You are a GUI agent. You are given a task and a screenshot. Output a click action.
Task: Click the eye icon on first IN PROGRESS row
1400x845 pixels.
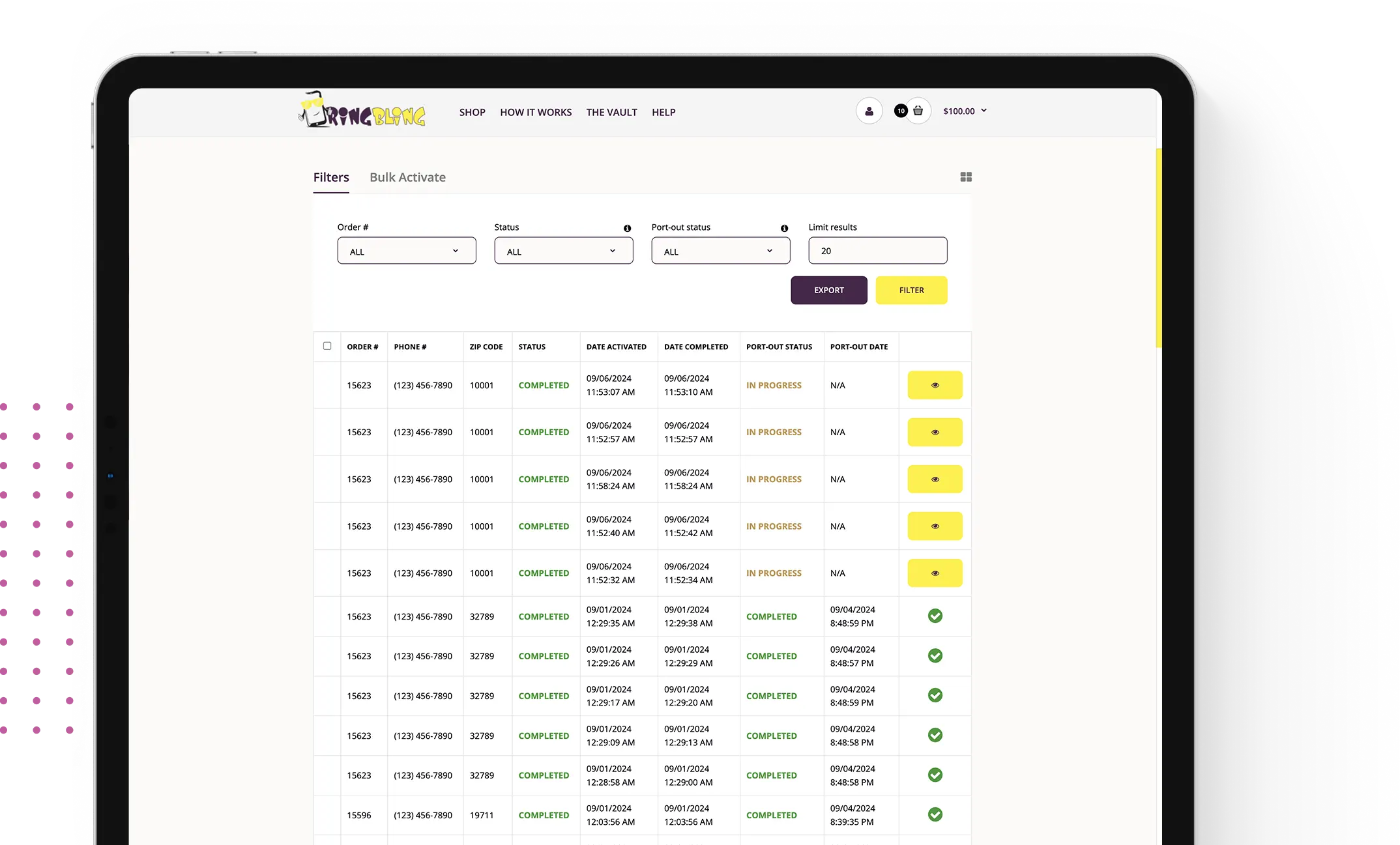point(934,385)
